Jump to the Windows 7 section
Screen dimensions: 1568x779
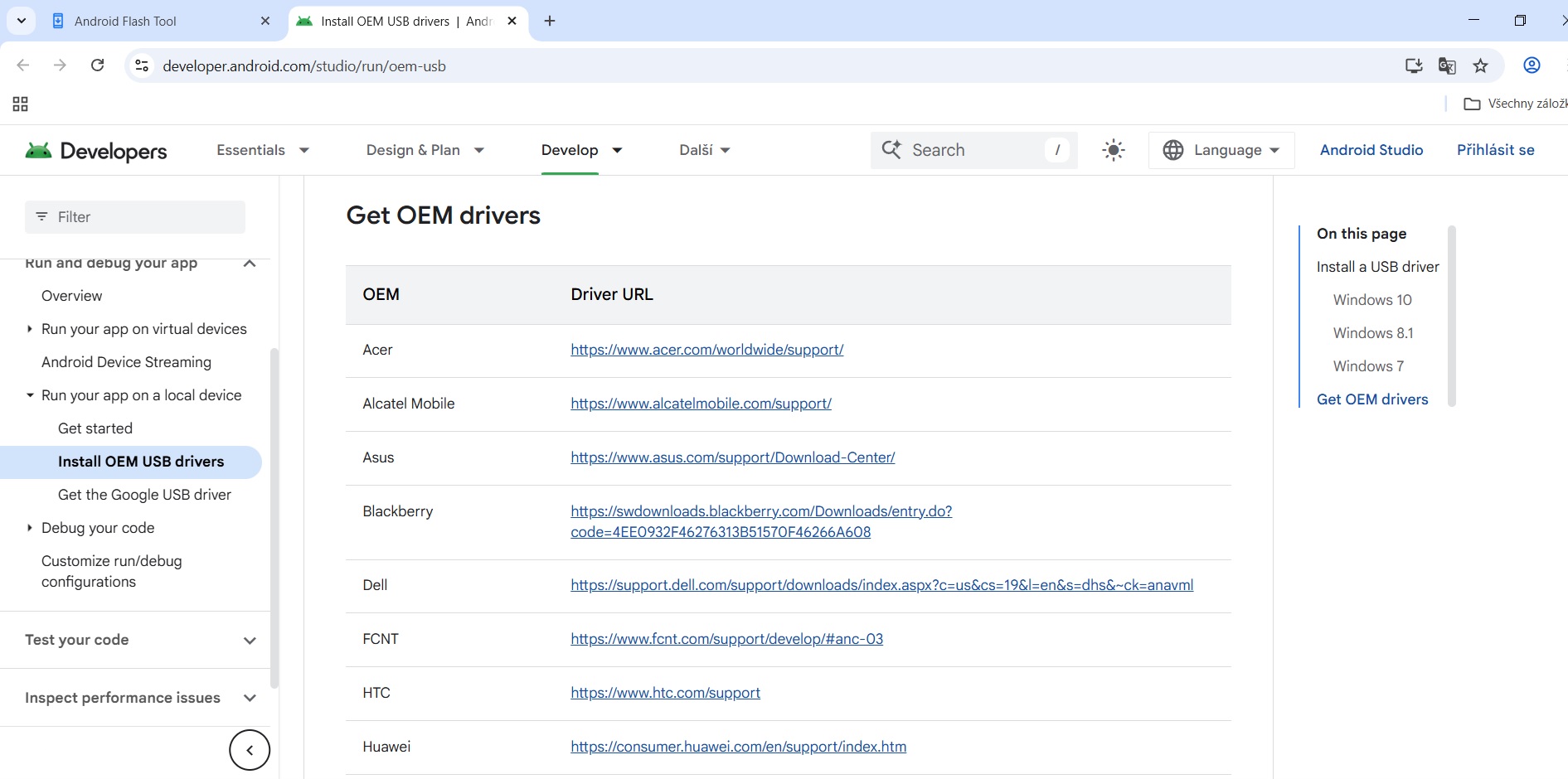pos(1368,366)
